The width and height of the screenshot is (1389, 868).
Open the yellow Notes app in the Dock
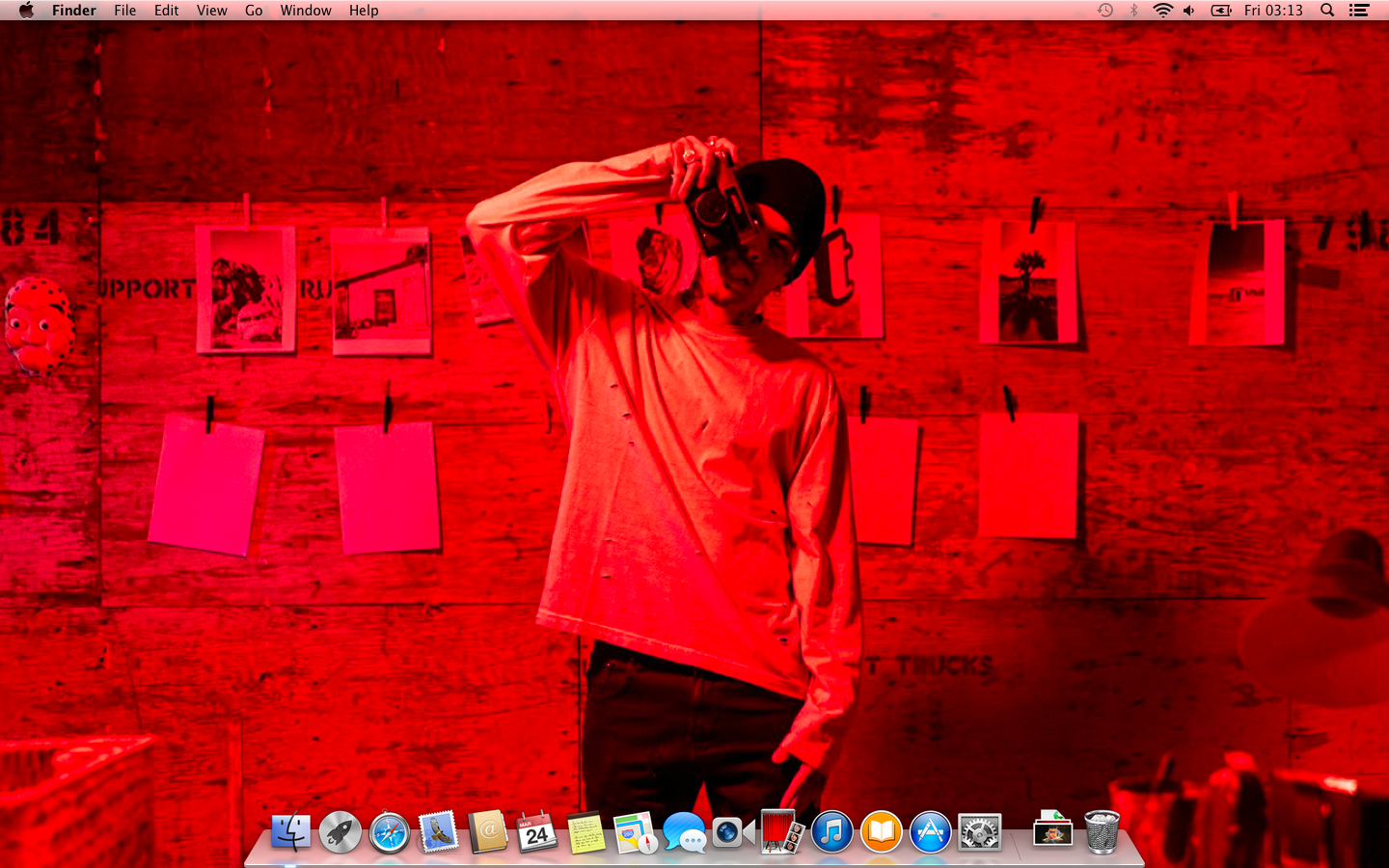point(586,831)
